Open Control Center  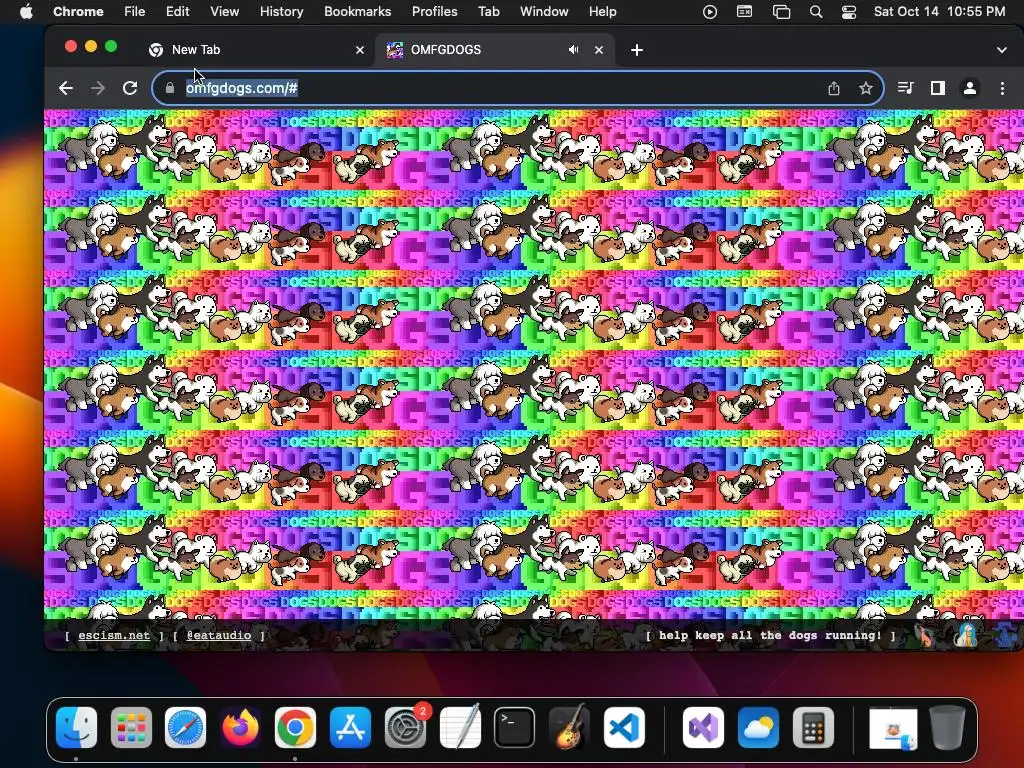pos(849,12)
